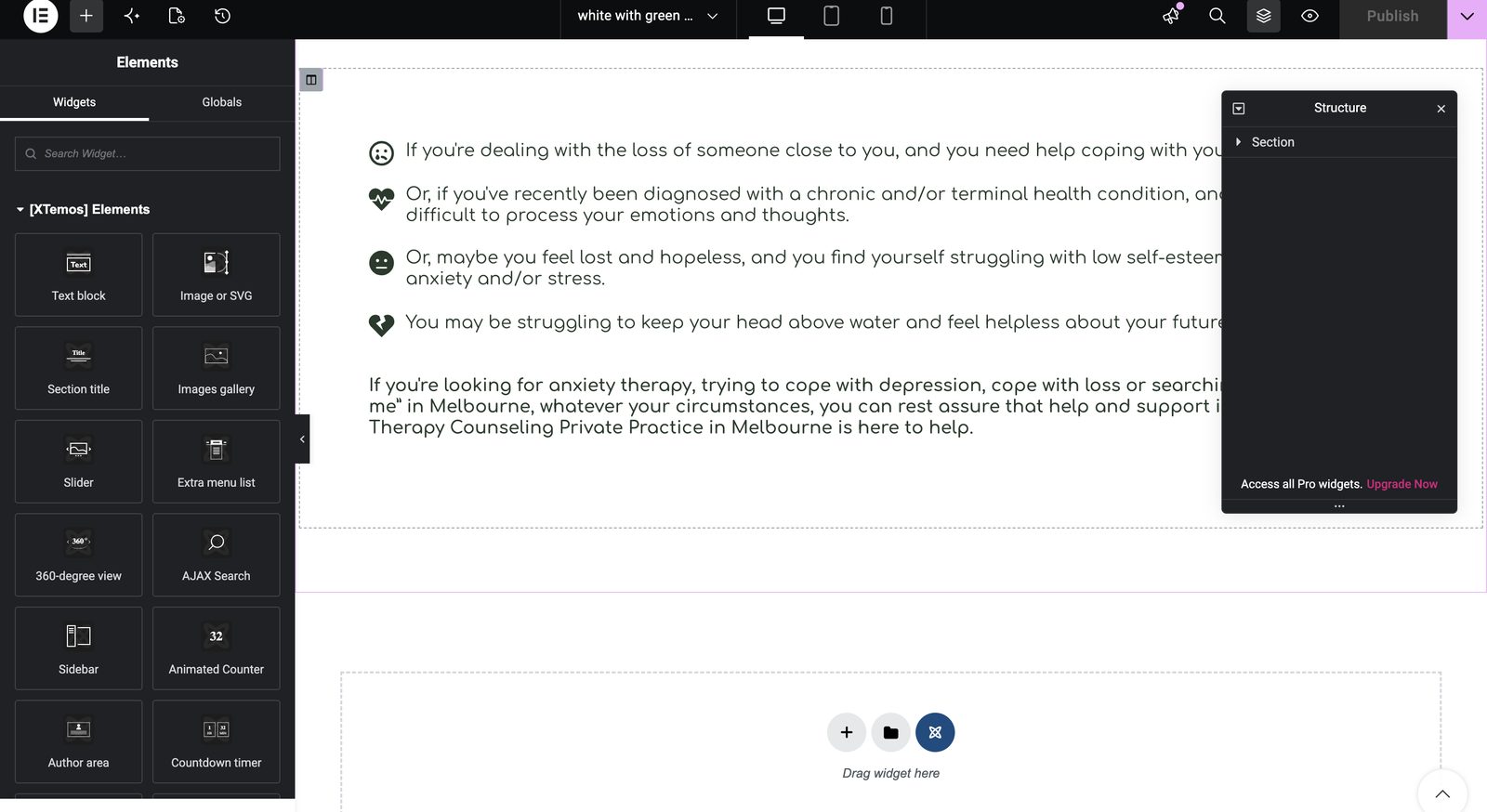This screenshot has width=1487, height=812.
Task: Close the Structure panel
Action: [1441, 109]
